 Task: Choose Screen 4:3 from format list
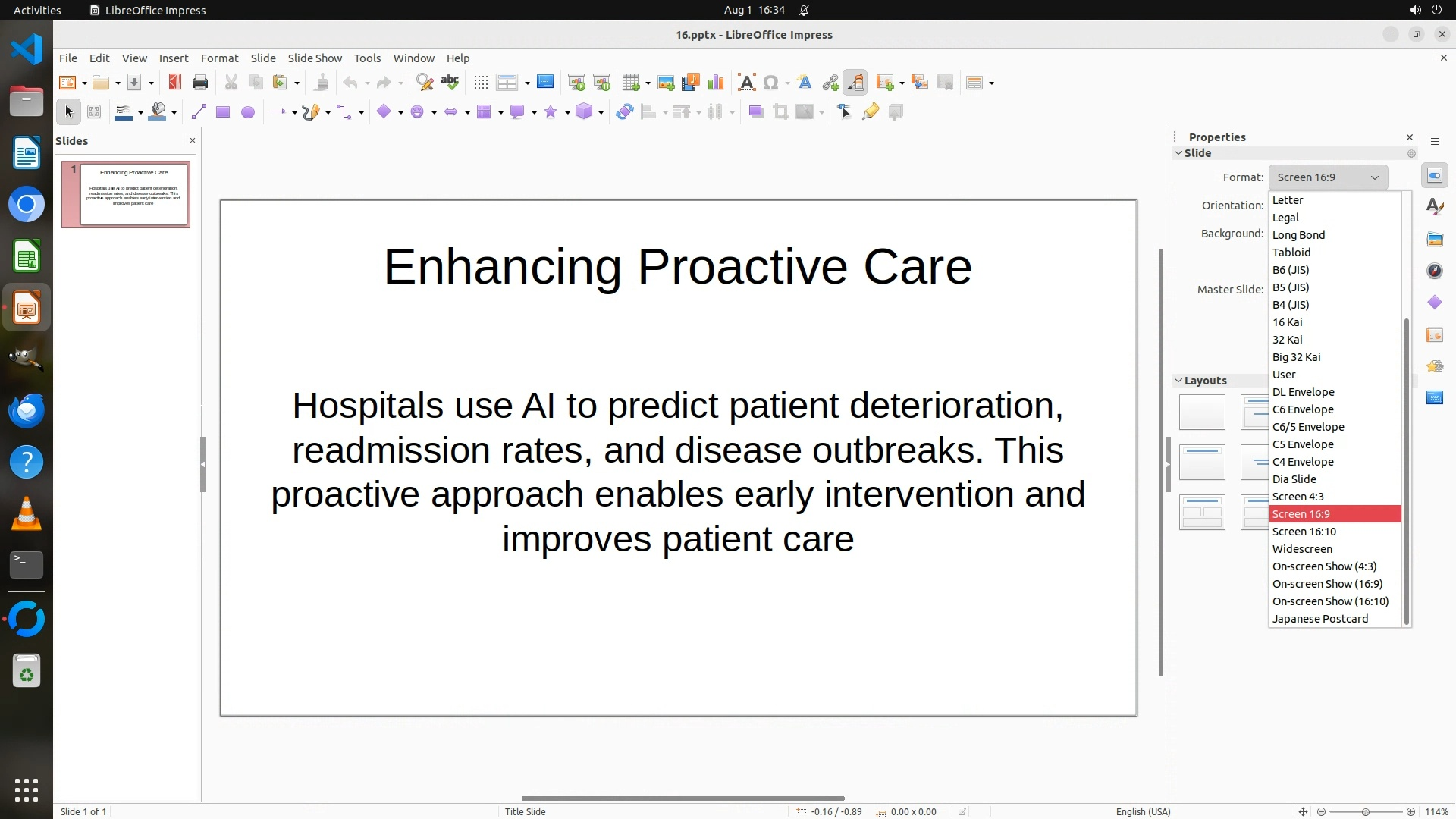tap(1298, 497)
